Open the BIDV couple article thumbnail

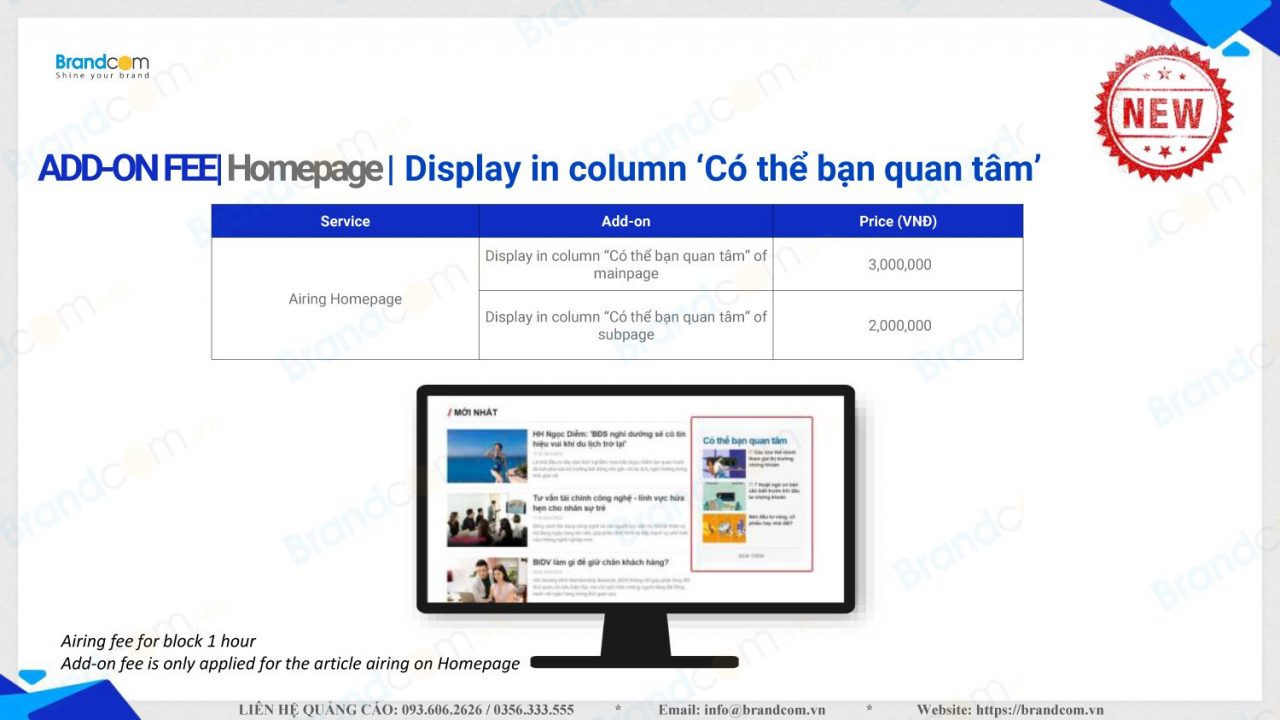[x=487, y=578]
